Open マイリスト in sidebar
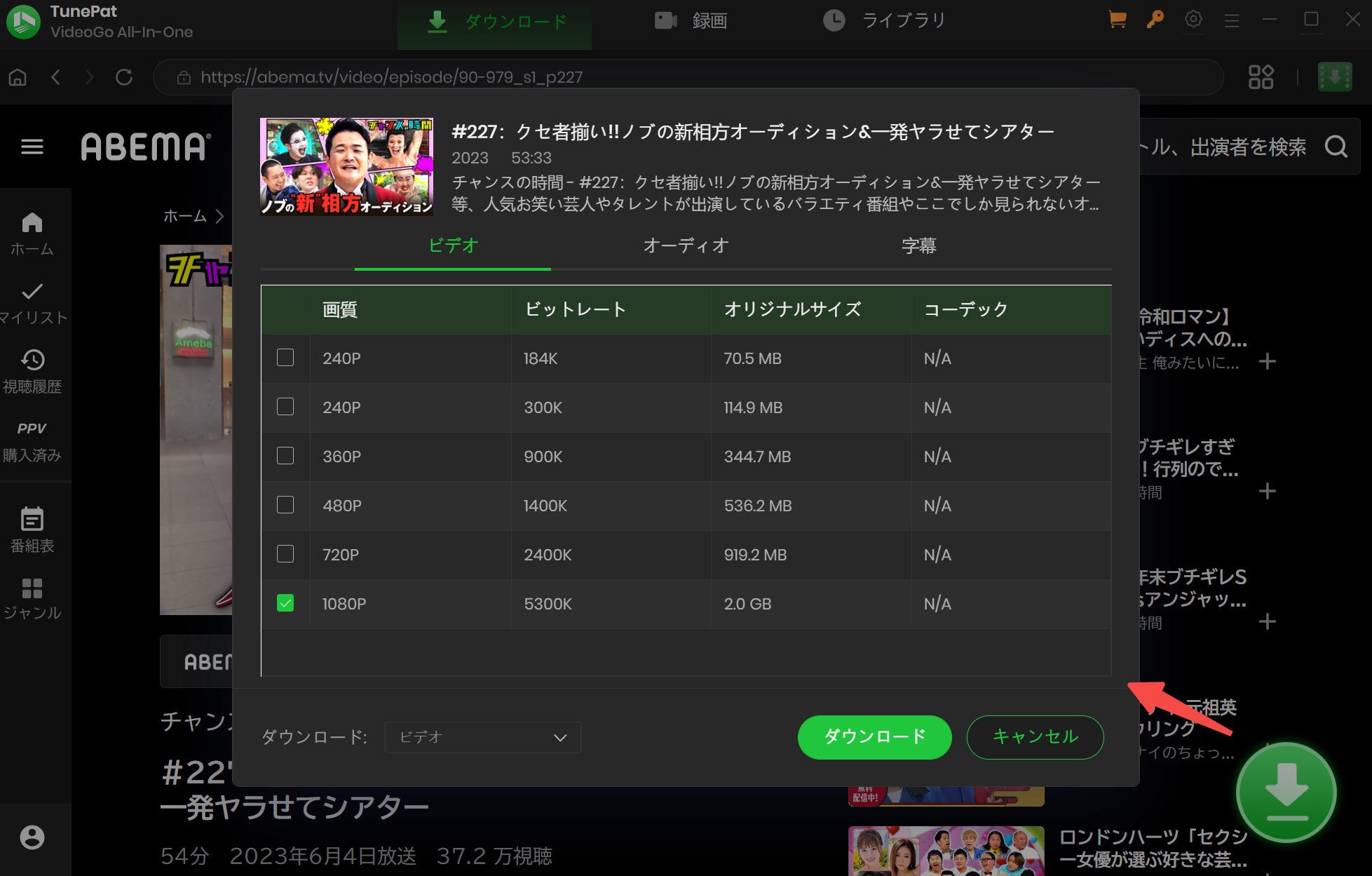 pyautogui.click(x=32, y=303)
